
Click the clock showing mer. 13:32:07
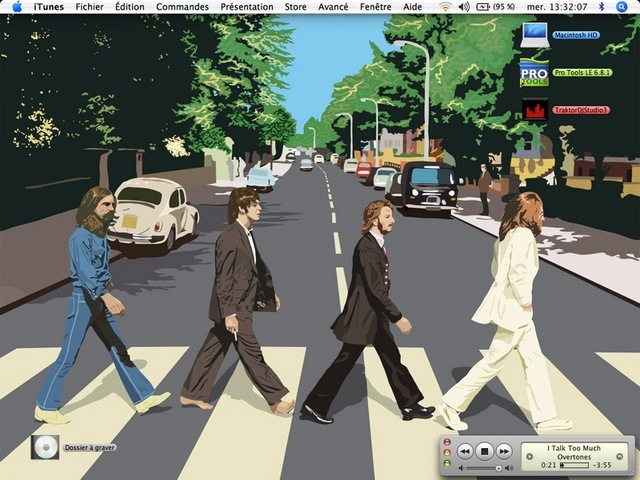click(557, 7)
